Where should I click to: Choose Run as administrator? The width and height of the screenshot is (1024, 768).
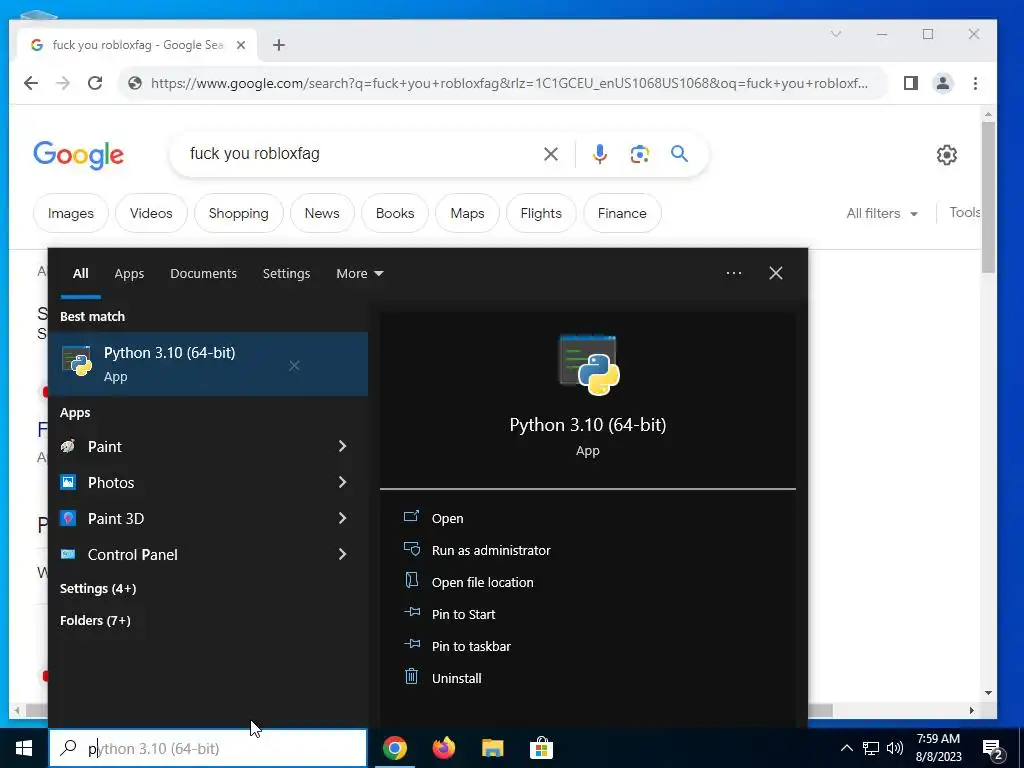(x=491, y=551)
